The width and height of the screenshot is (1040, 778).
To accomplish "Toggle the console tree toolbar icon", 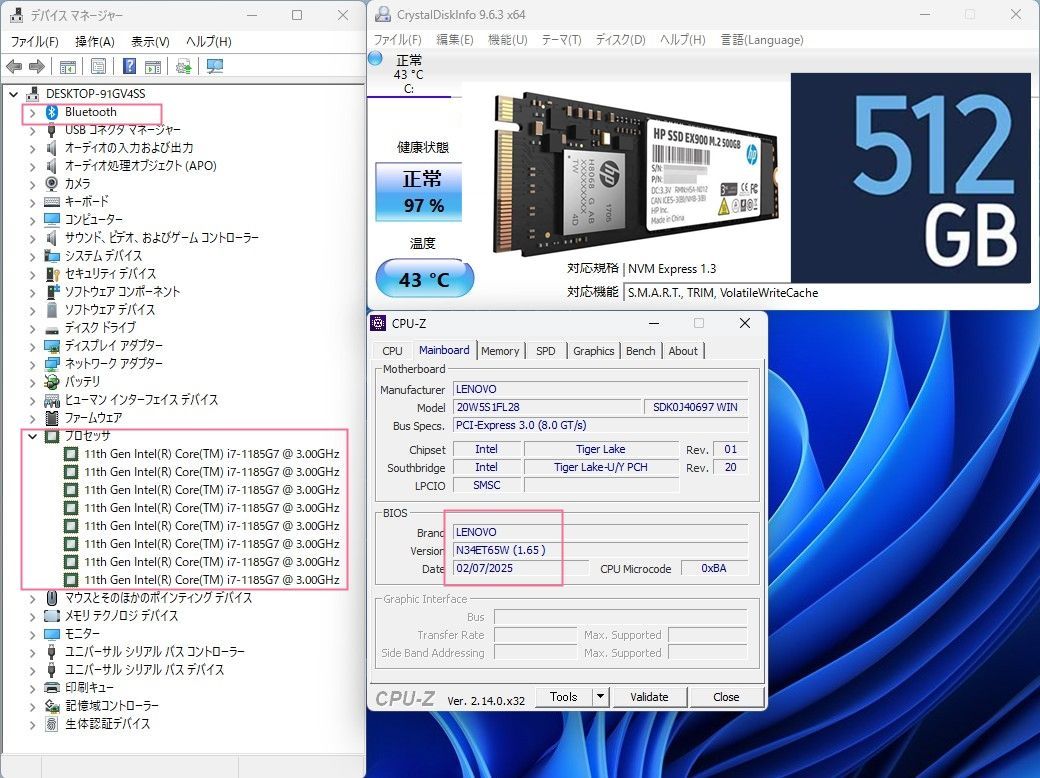I will coord(68,66).
